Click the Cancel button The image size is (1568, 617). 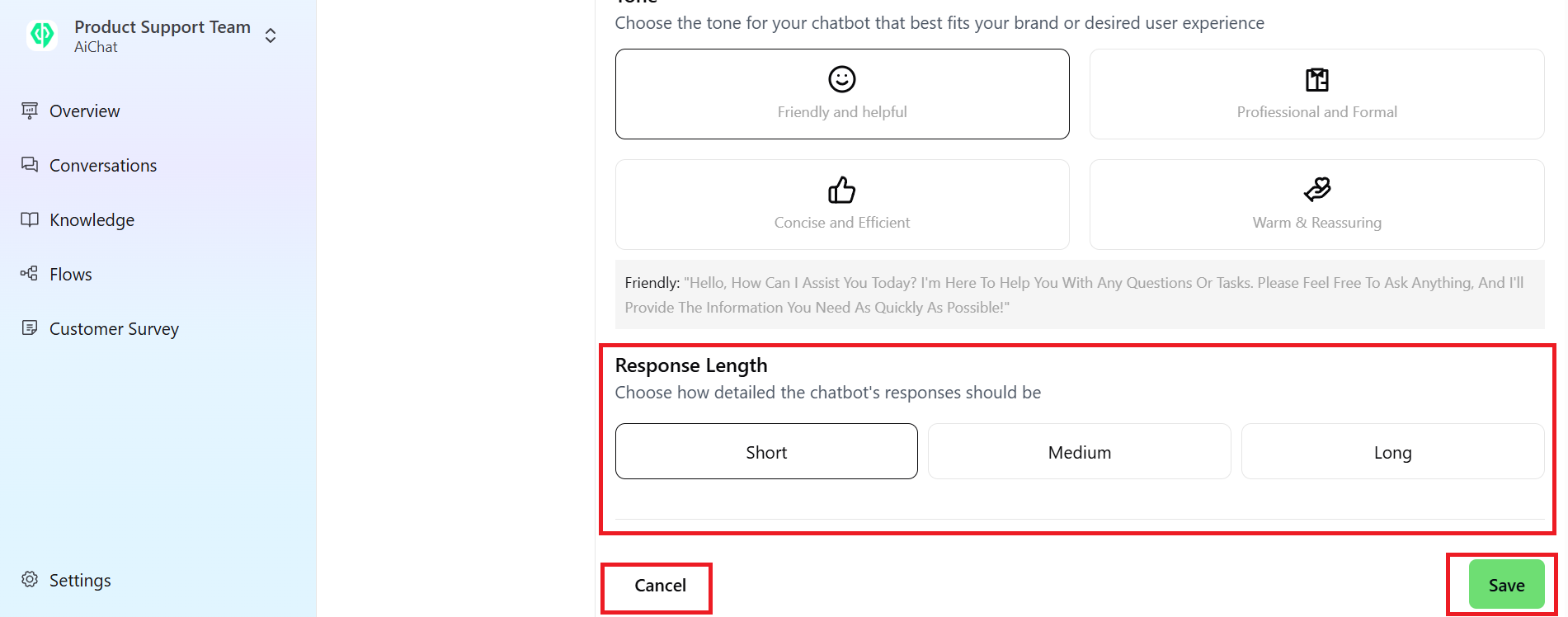(x=660, y=586)
